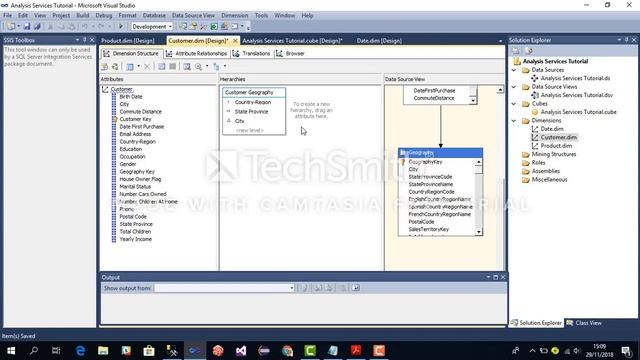Viewport: 640px width, 360px height.
Task: Collapse the Data Source Views folder
Action: [x=514, y=87]
